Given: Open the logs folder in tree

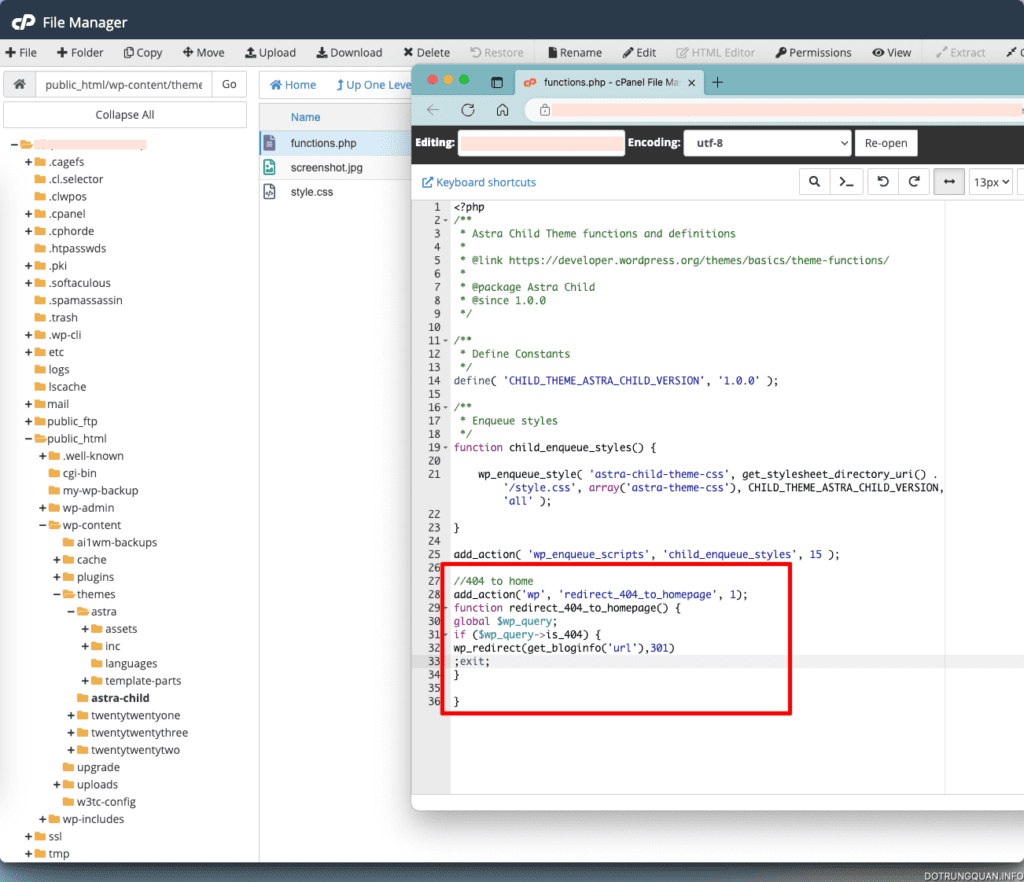Looking at the screenshot, I should pos(58,370).
